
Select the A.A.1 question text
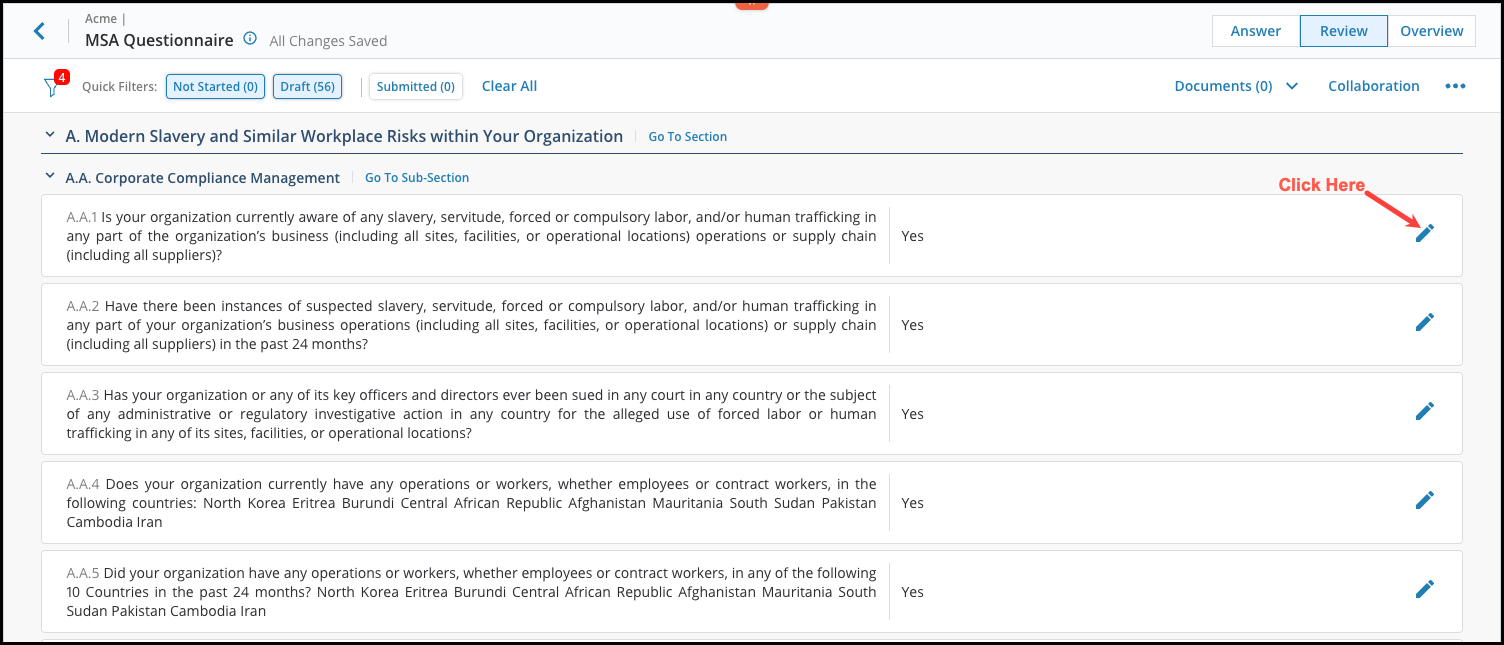(472, 236)
